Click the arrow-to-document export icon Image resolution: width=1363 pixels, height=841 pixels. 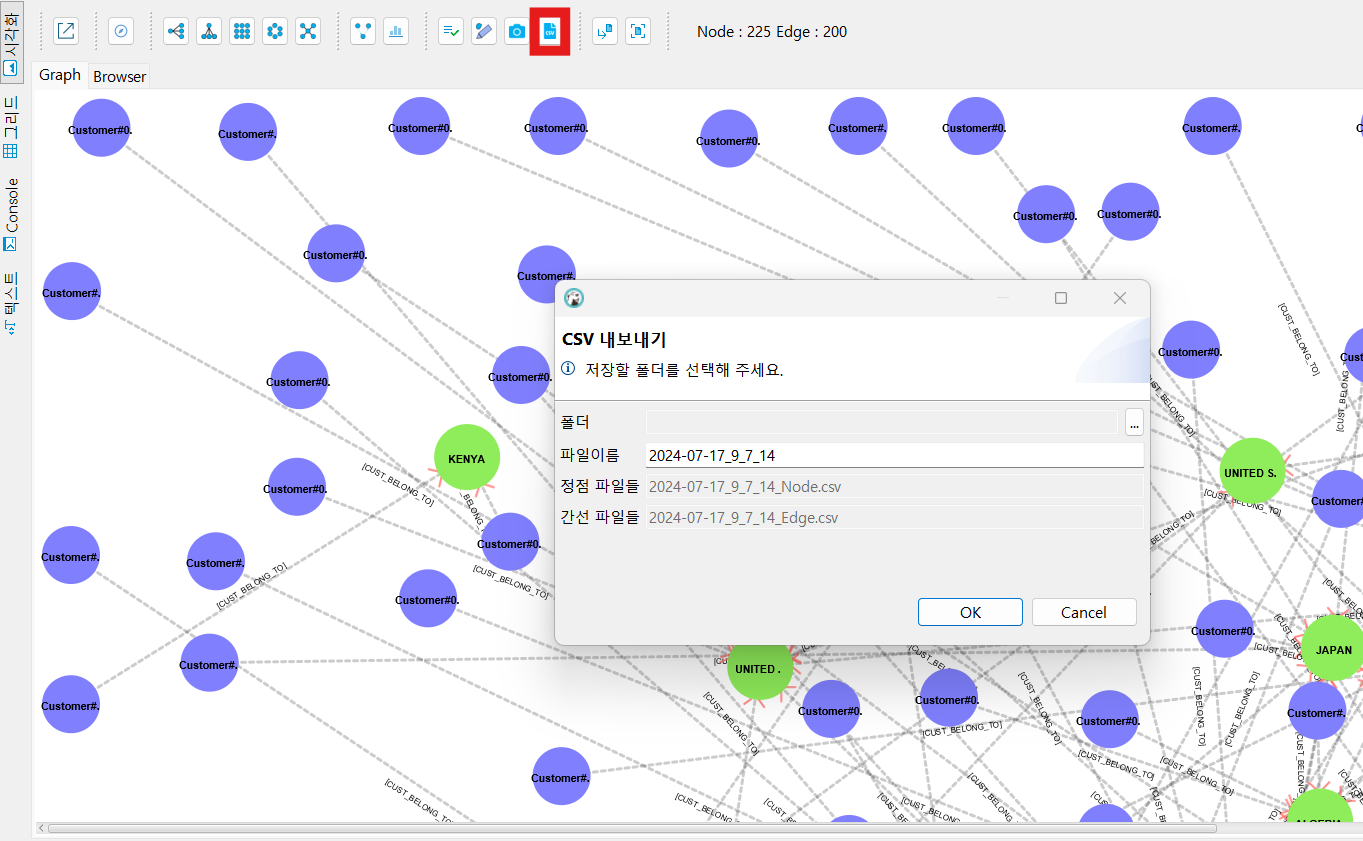[605, 31]
